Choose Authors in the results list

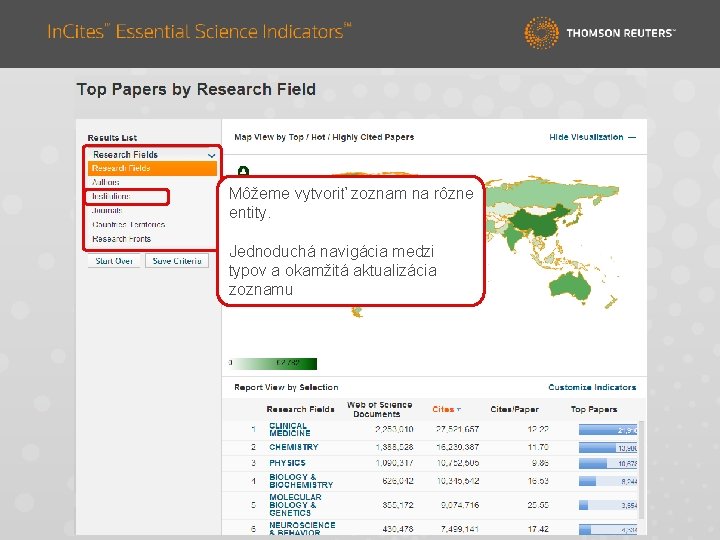coord(106,182)
